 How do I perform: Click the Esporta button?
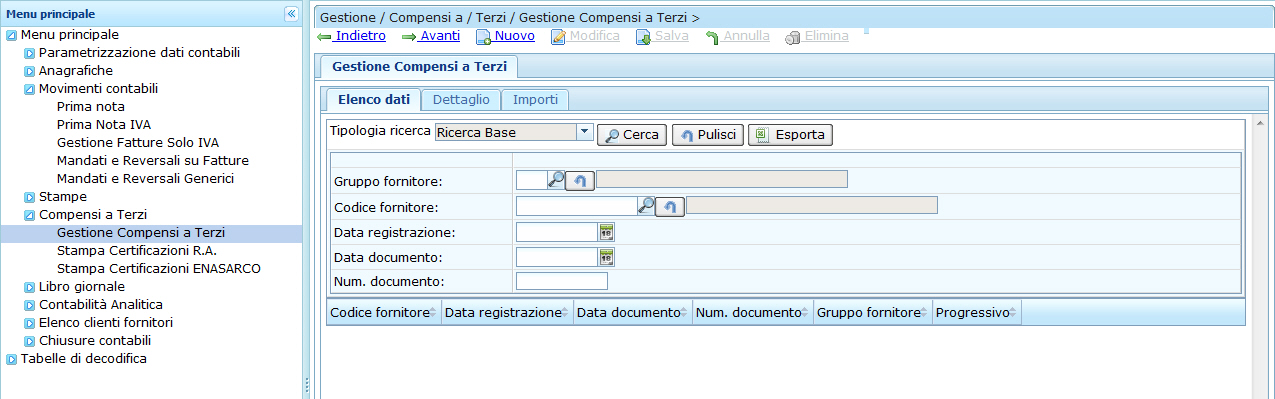[790, 134]
